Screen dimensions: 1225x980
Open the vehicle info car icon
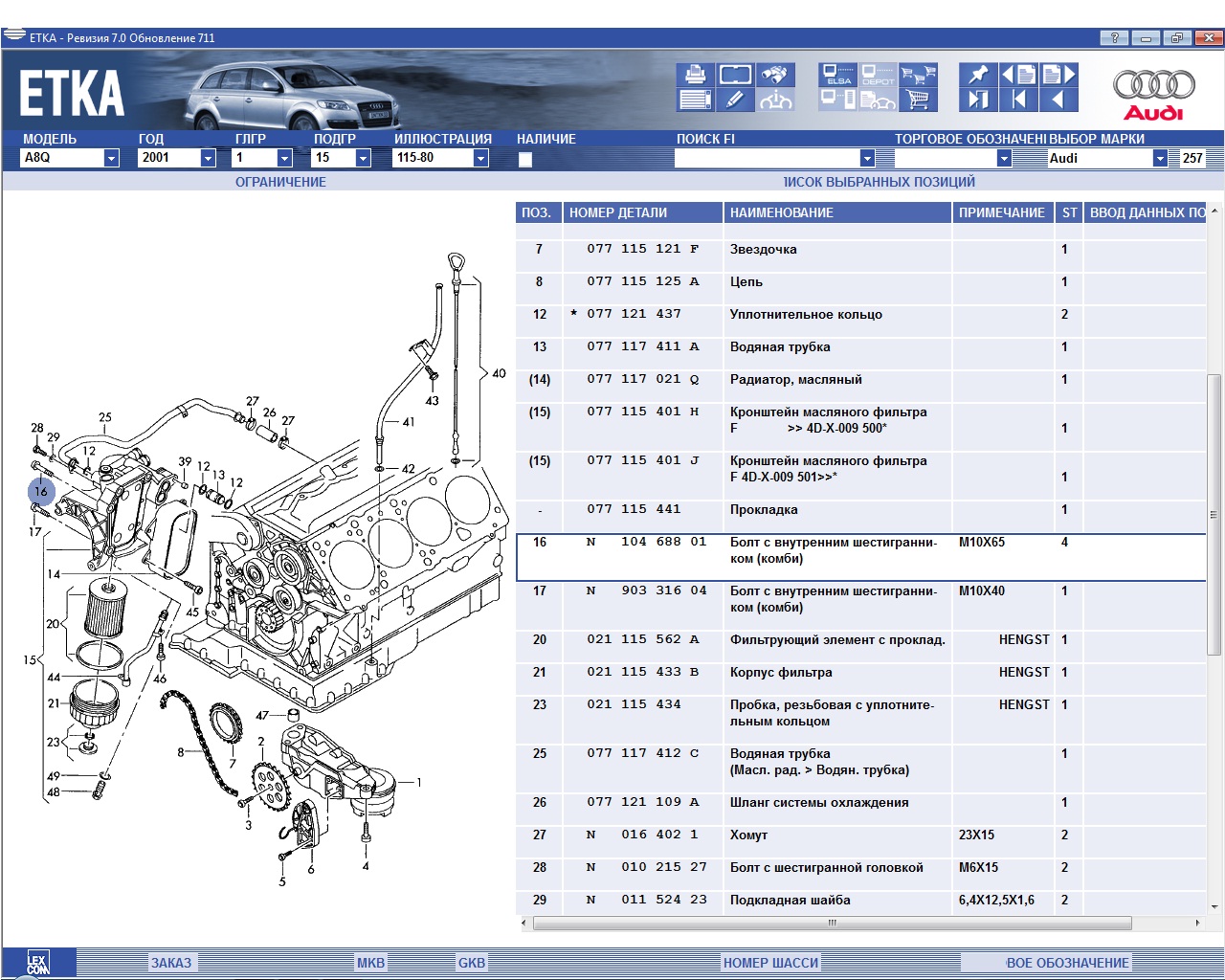click(775, 100)
